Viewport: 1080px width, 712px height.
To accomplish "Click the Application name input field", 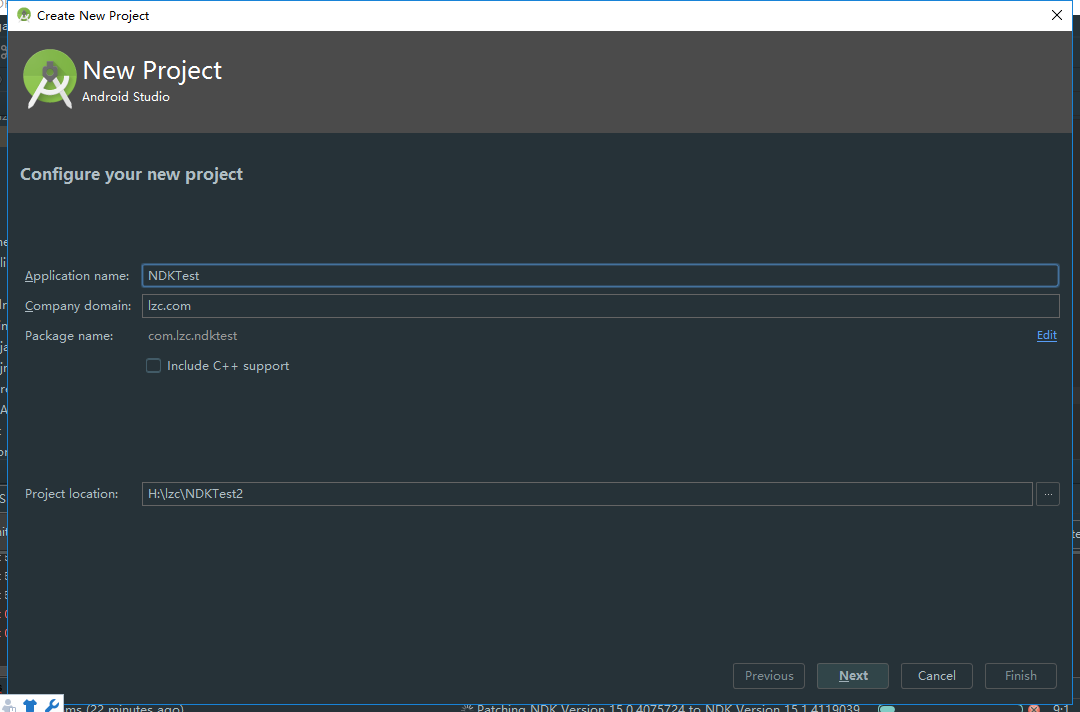I will click(600, 275).
